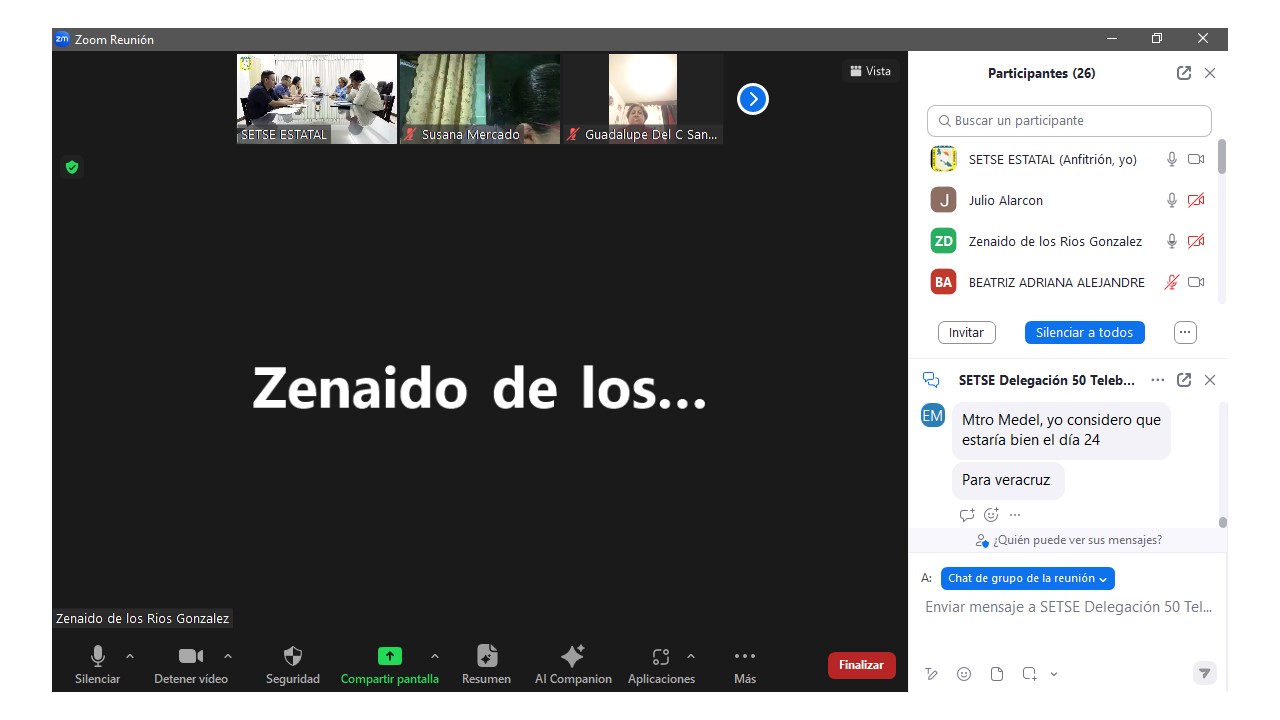Toggle Julio Alarcon's microphone icon

(1171, 200)
